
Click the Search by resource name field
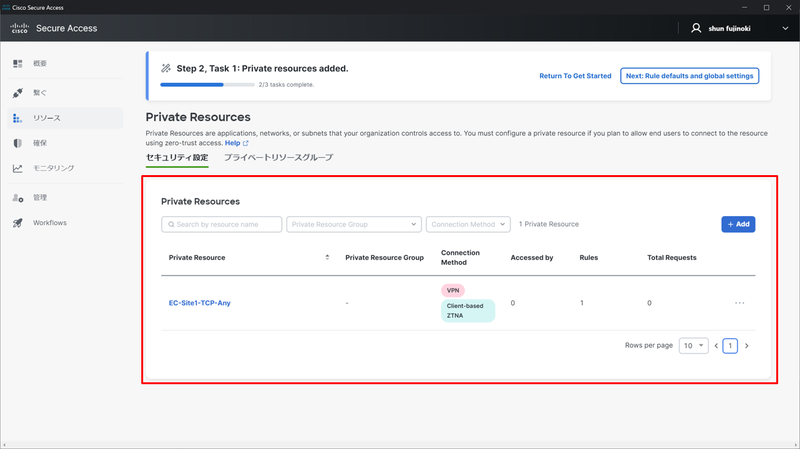pos(221,224)
